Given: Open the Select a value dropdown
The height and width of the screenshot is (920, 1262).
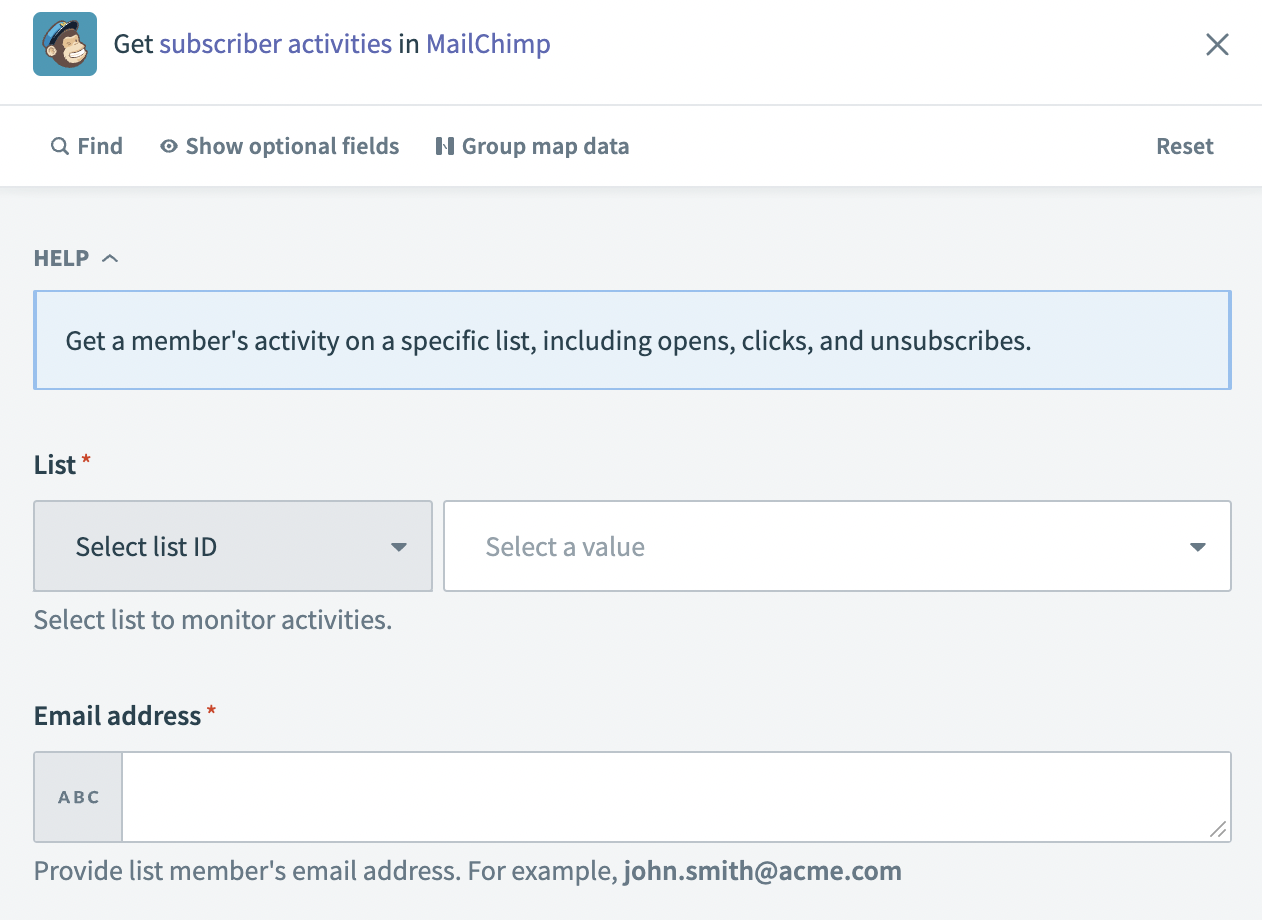Looking at the screenshot, I should tap(837, 546).
